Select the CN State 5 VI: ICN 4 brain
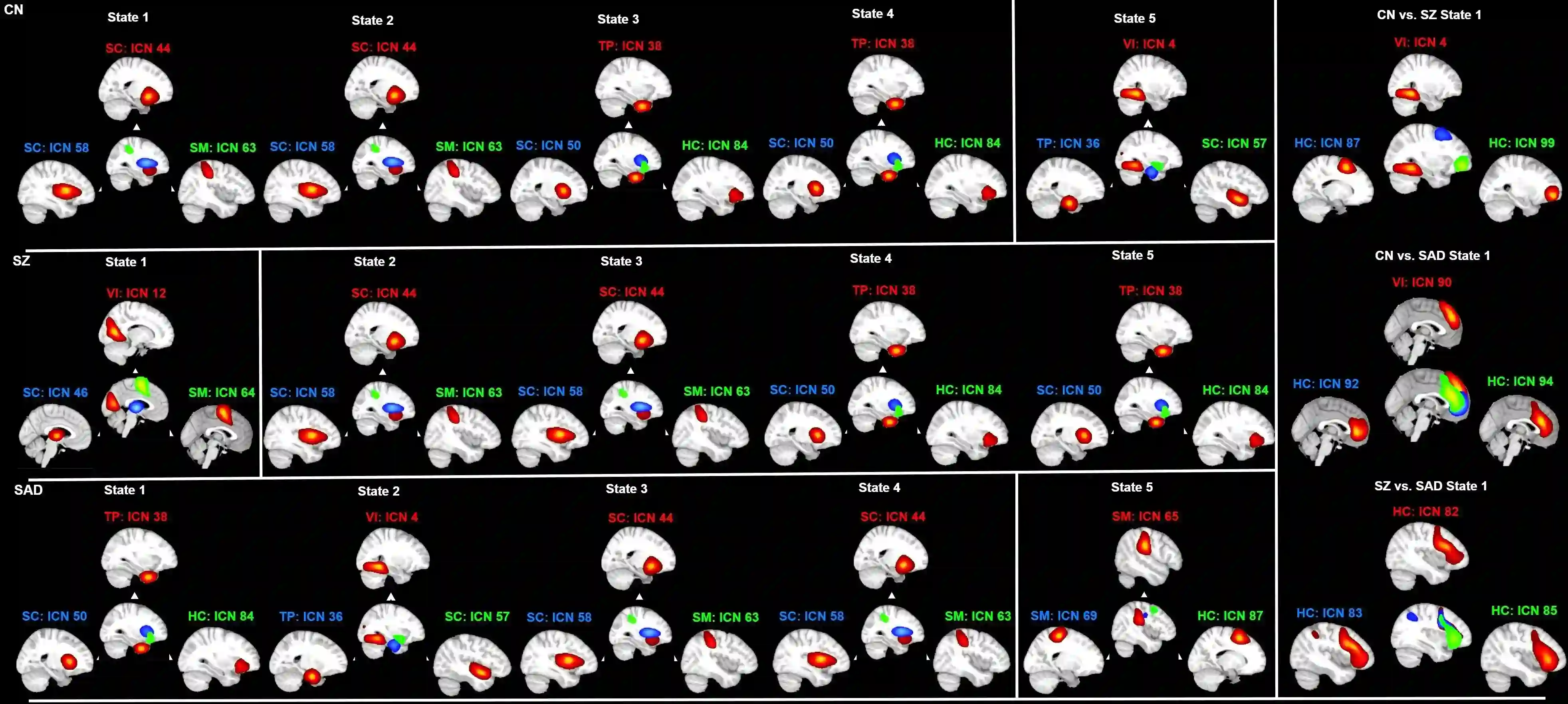1568x704 pixels. pos(1149,85)
